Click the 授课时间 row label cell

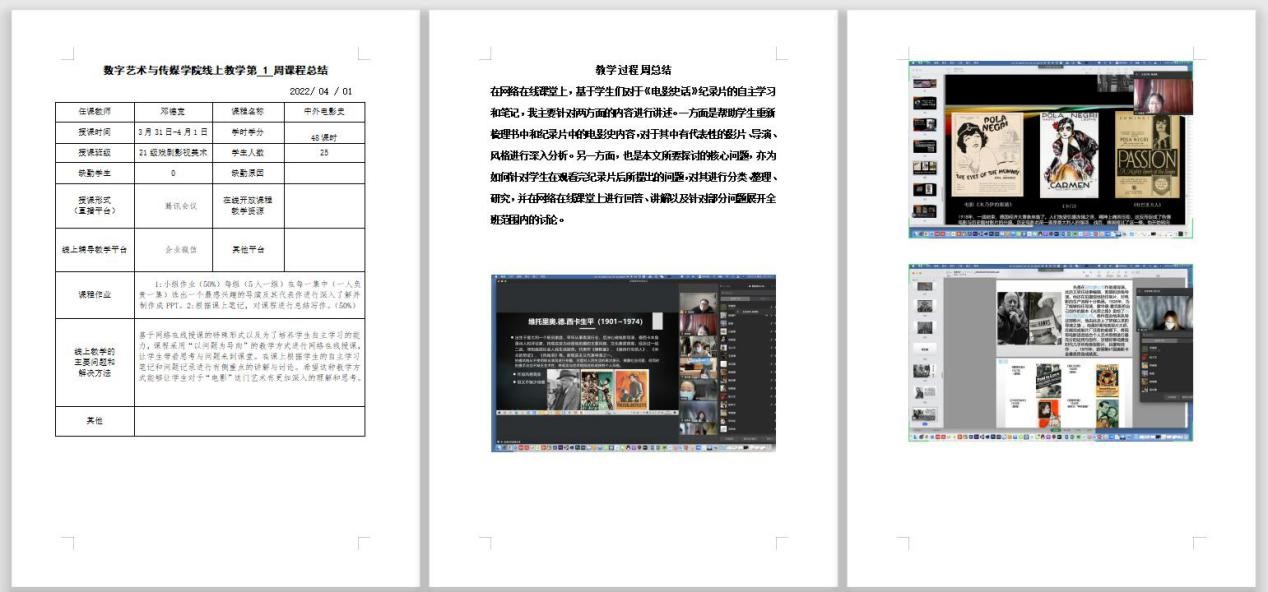point(95,132)
